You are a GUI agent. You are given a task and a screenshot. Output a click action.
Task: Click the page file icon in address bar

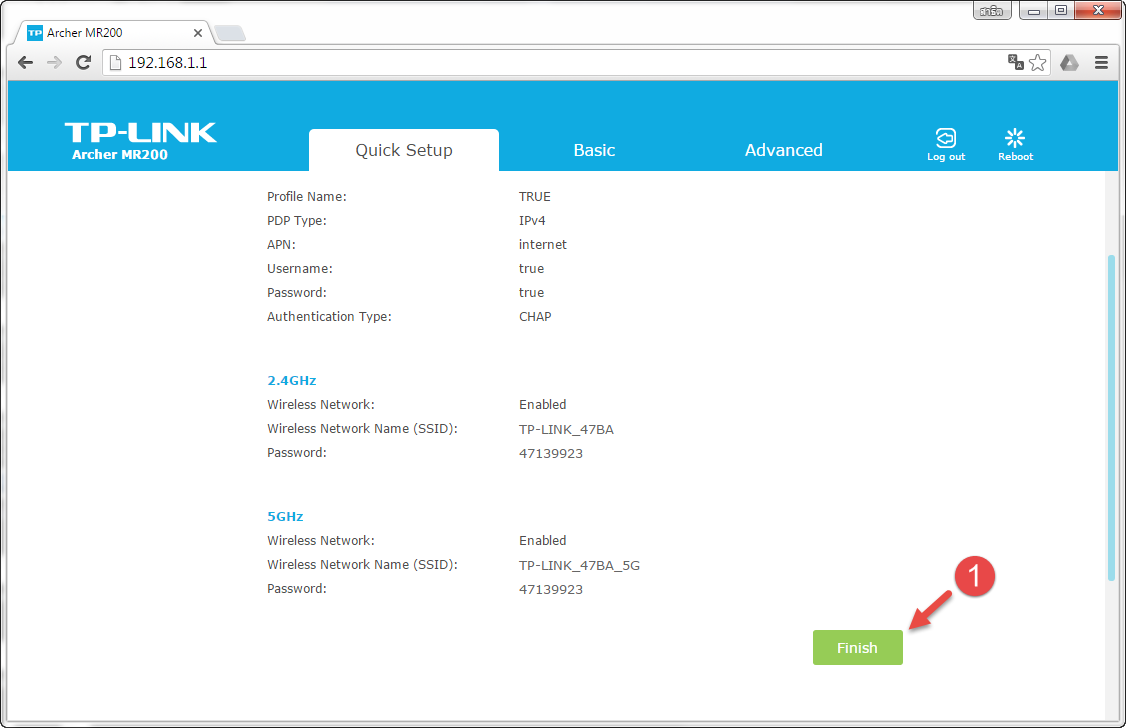115,62
